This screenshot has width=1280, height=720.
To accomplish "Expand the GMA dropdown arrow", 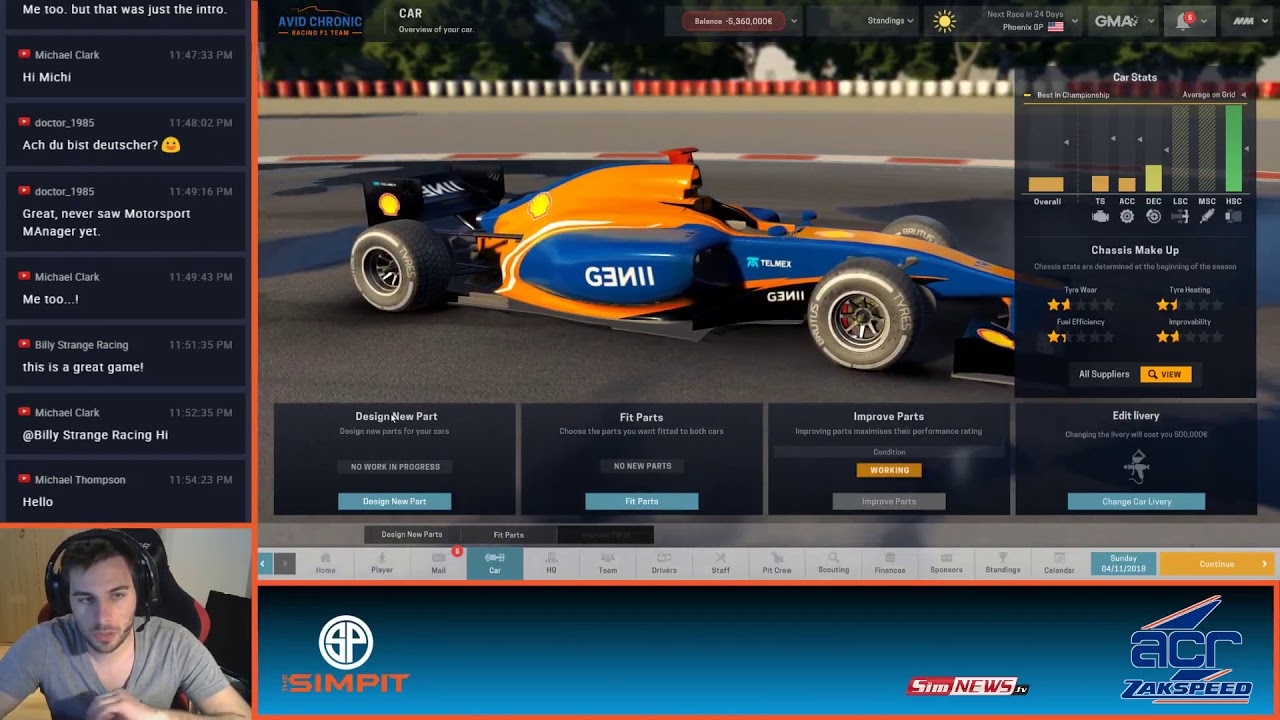I will pyautogui.click(x=1151, y=21).
